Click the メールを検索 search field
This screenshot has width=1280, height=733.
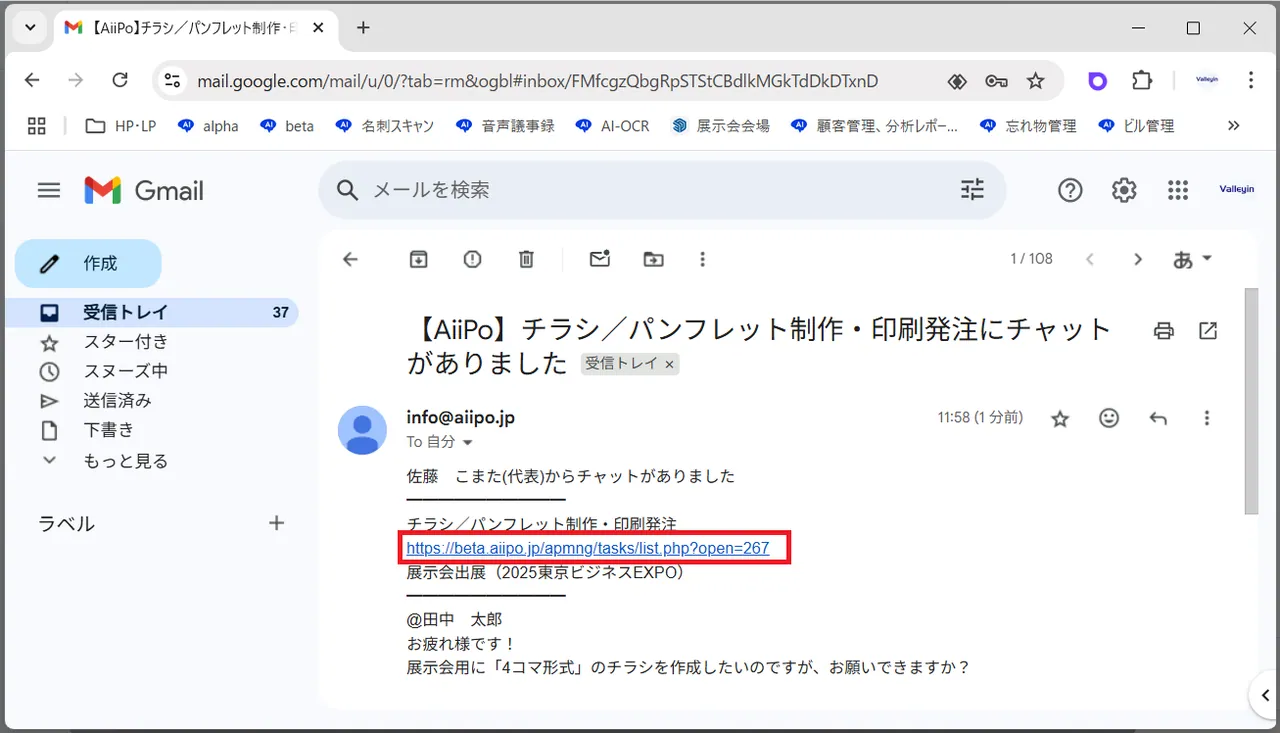(660, 190)
